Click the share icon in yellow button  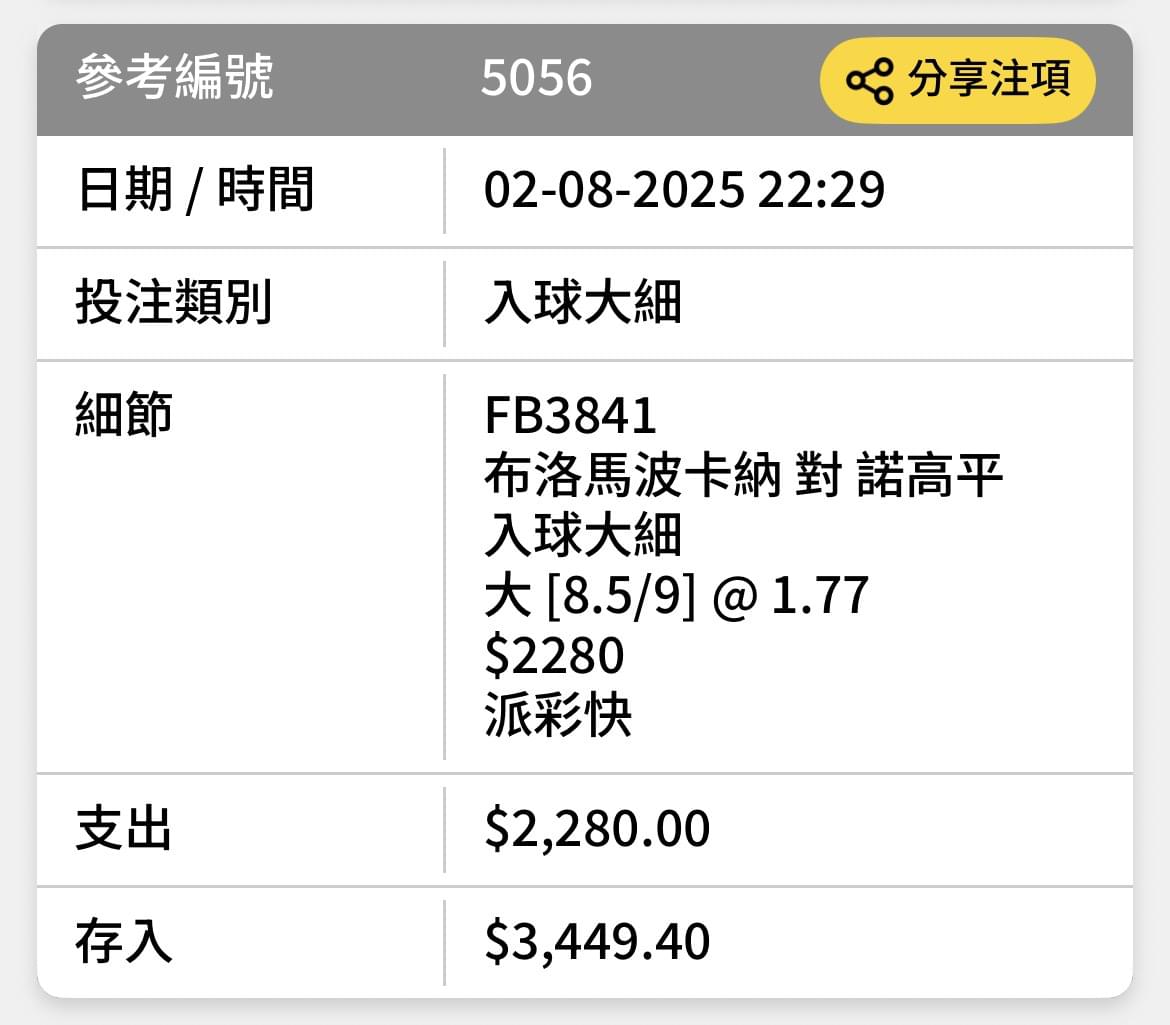point(870,80)
